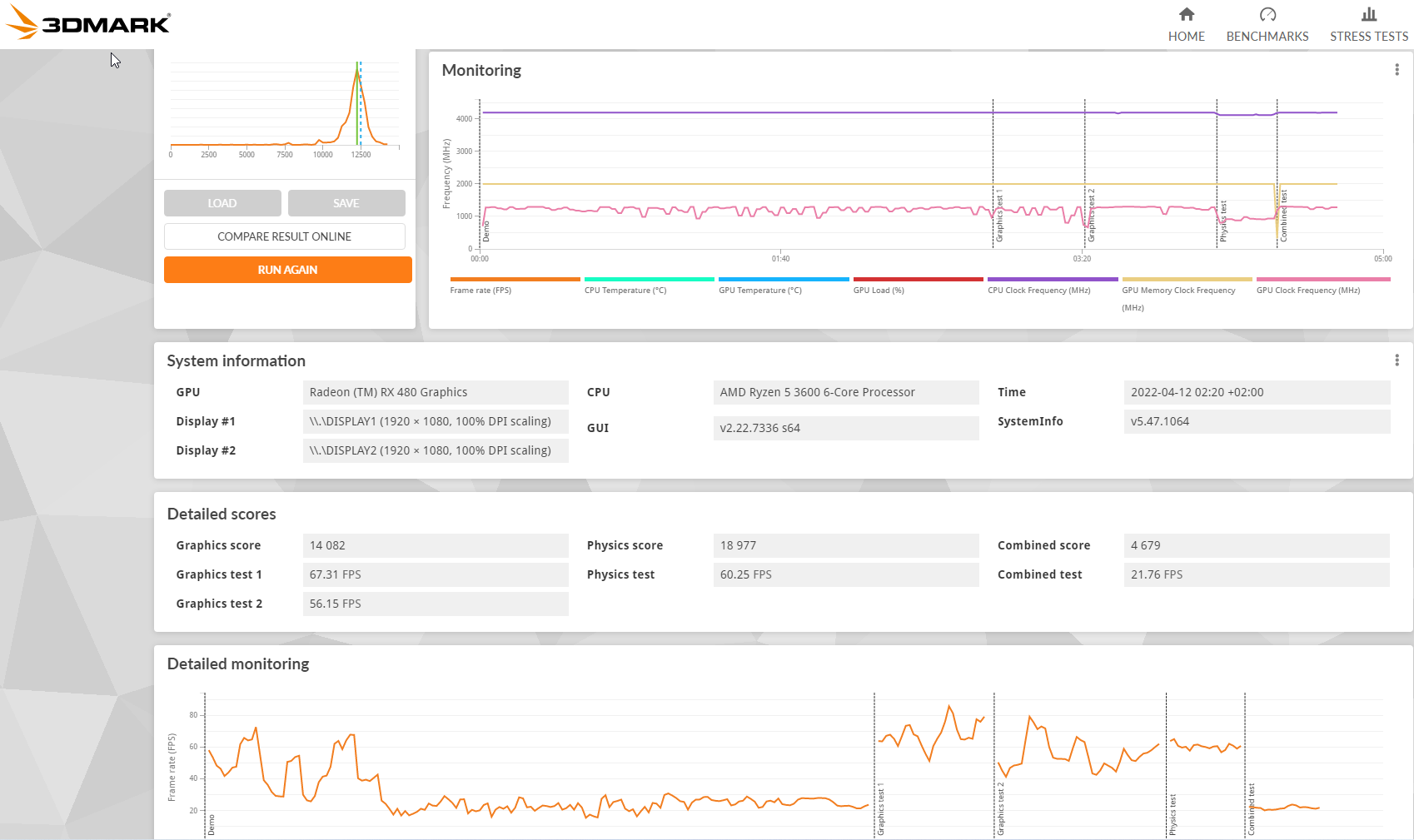Screen dimensions: 1414x840
Task: Open the Stress Tests bar-chart icon
Action: (1369, 14)
